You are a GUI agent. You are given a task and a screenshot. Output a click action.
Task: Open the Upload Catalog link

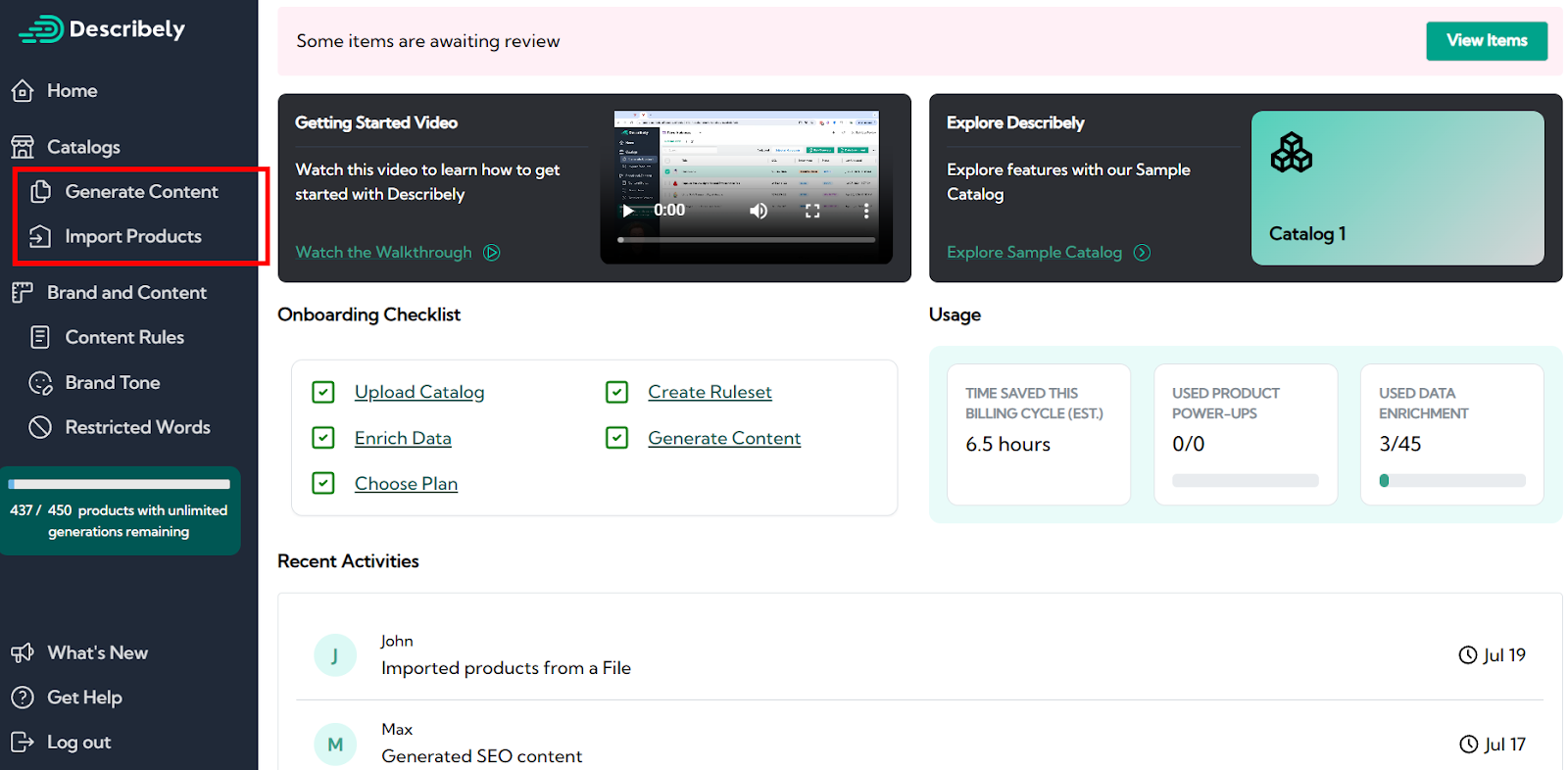click(419, 392)
